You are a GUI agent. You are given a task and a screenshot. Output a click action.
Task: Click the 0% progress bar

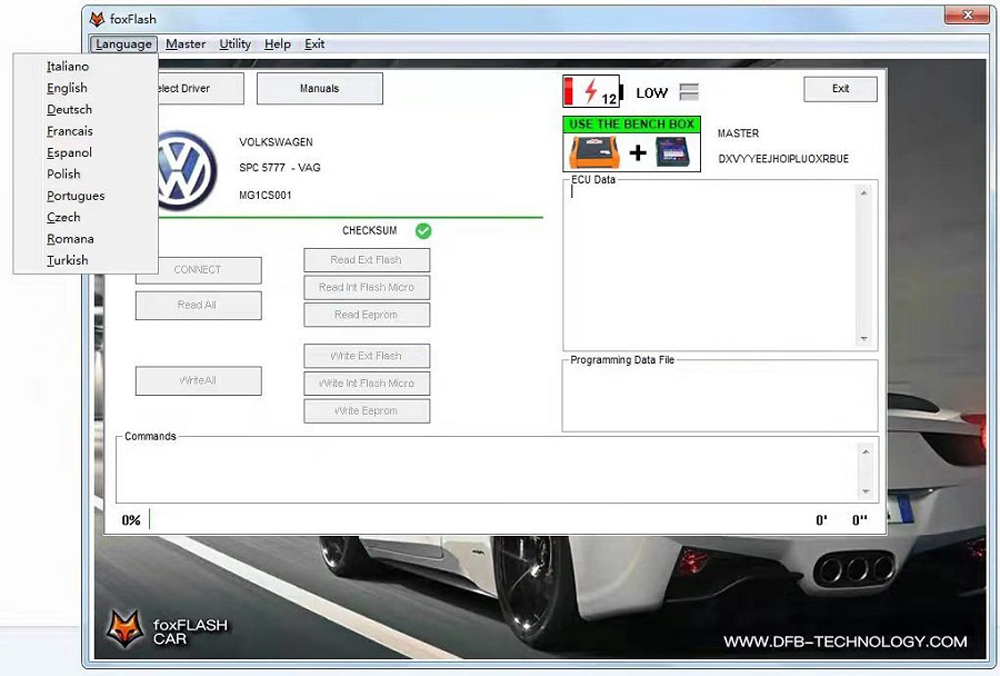(x=480, y=519)
